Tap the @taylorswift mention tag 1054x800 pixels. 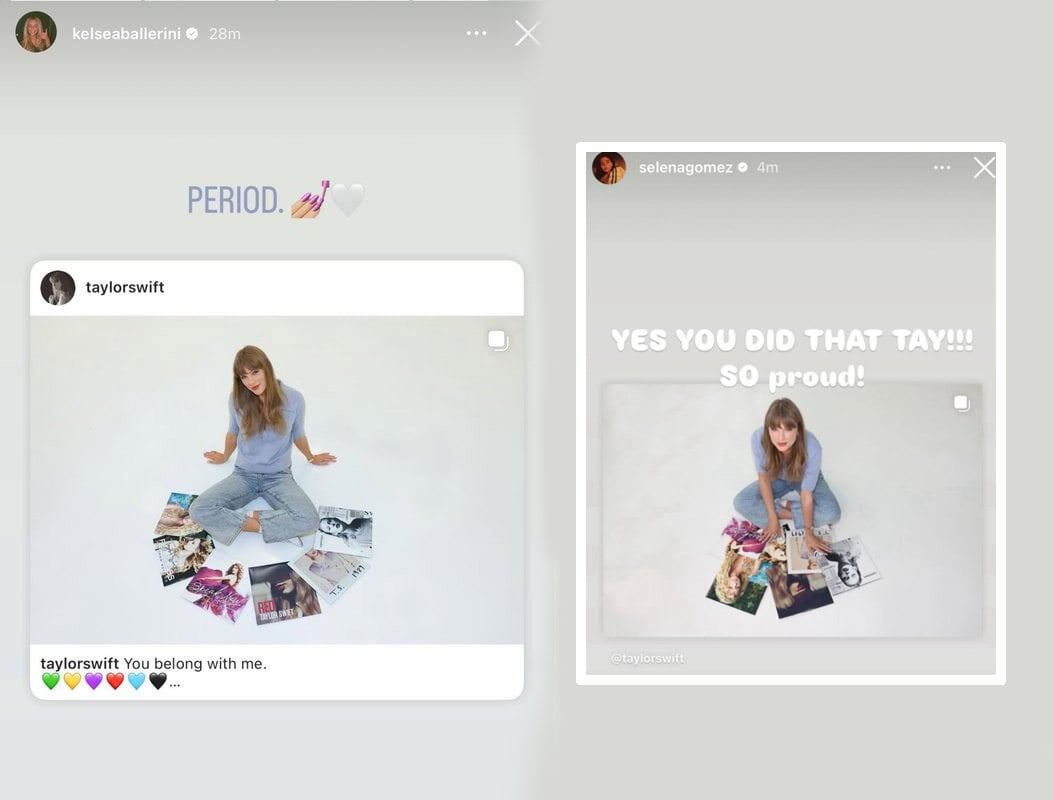coord(648,658)
